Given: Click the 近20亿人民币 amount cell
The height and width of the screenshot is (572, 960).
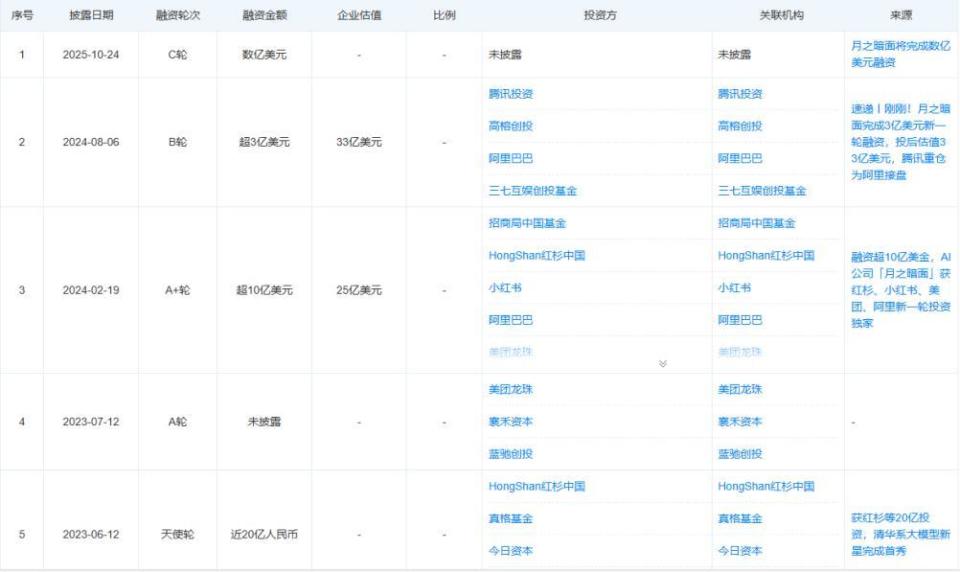Looking at the screenshot, I should coord(264,535).
